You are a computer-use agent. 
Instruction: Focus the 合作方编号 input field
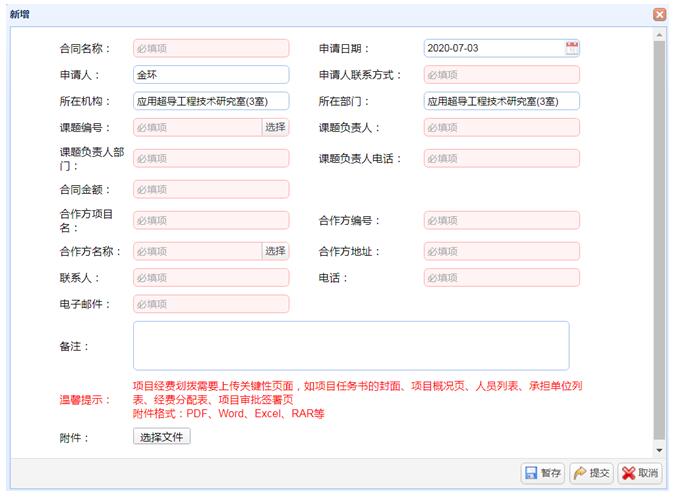coord(502,220)
